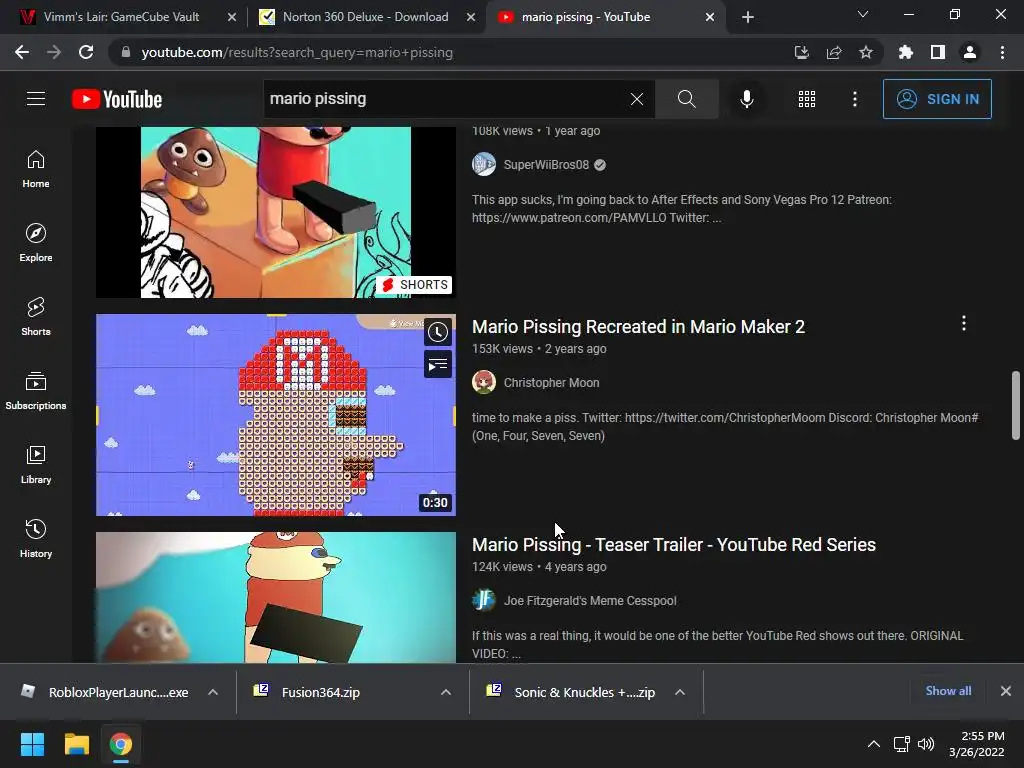Click the YouTube logo

[117, 99]
